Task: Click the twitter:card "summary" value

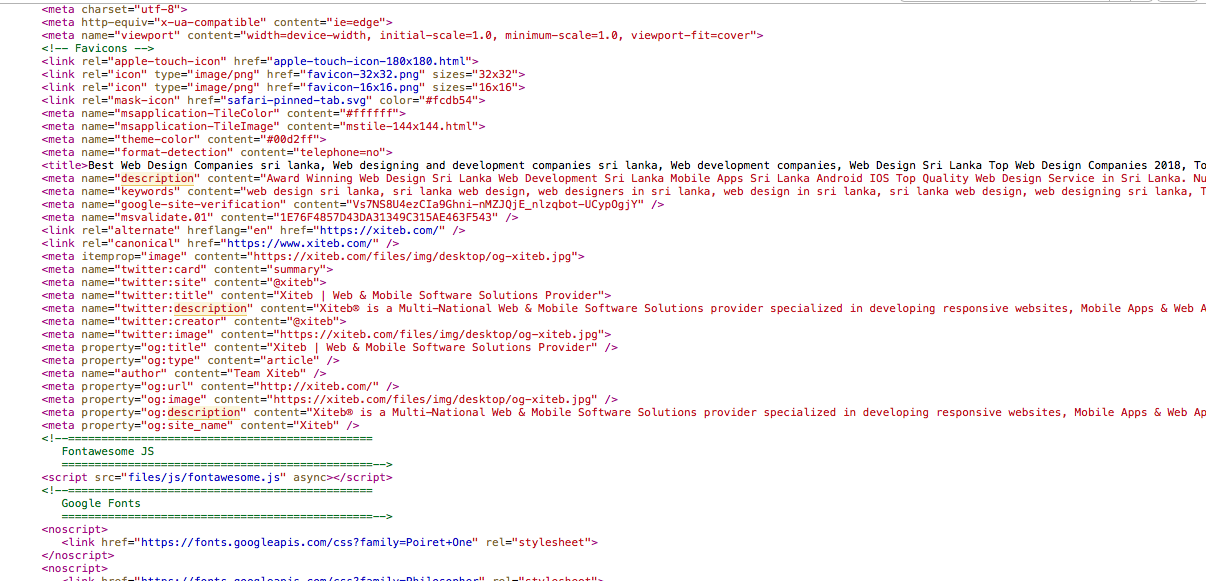Action: tap(296, 269)
